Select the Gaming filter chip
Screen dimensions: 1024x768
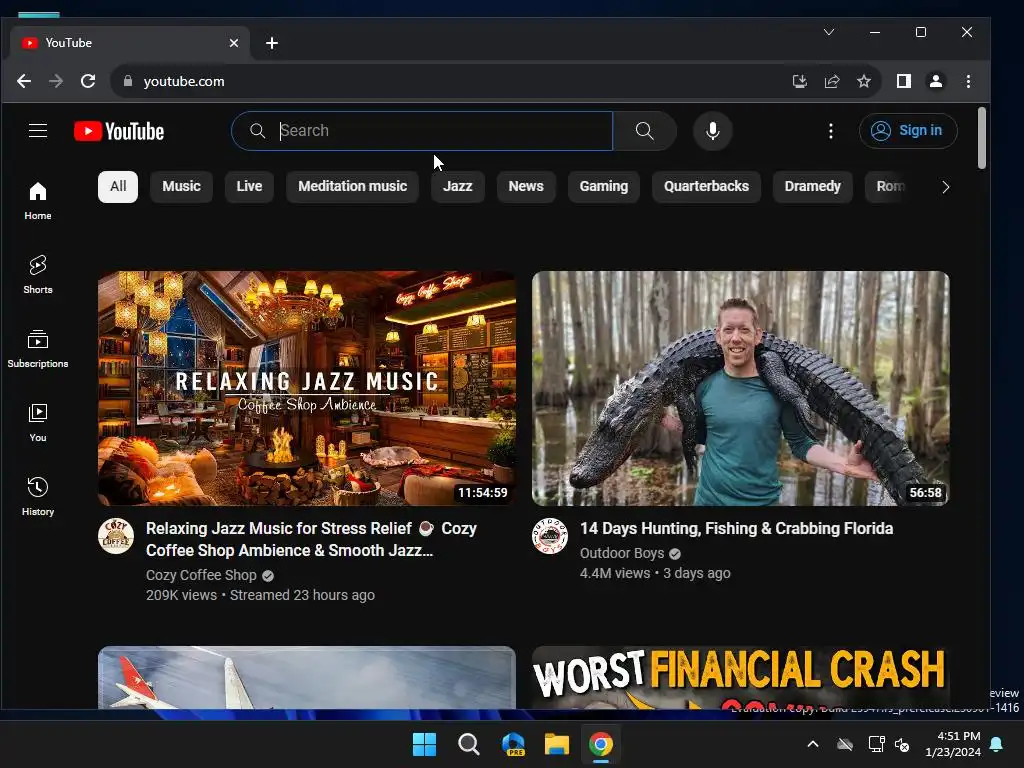[x=604, y=187]
